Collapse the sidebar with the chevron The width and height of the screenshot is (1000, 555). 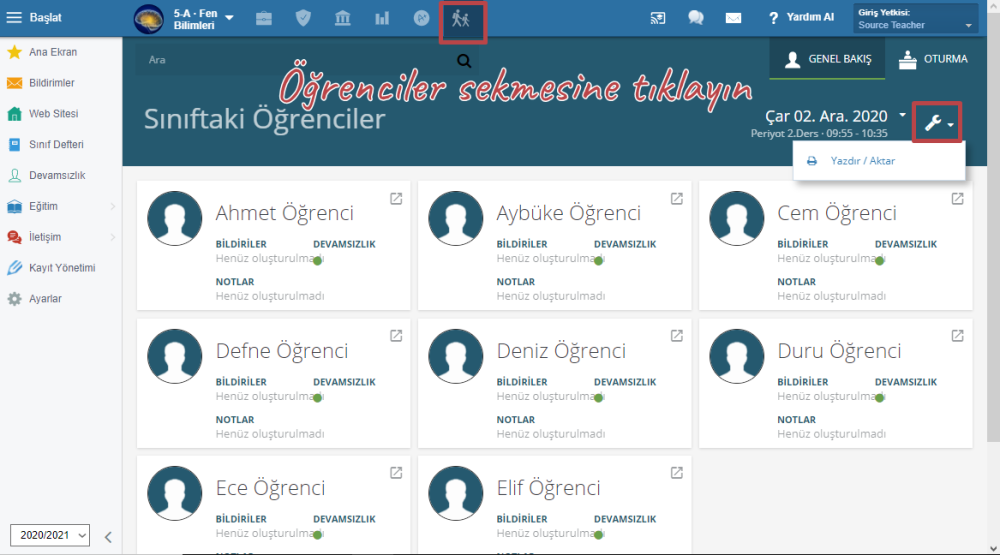point(108,537)
